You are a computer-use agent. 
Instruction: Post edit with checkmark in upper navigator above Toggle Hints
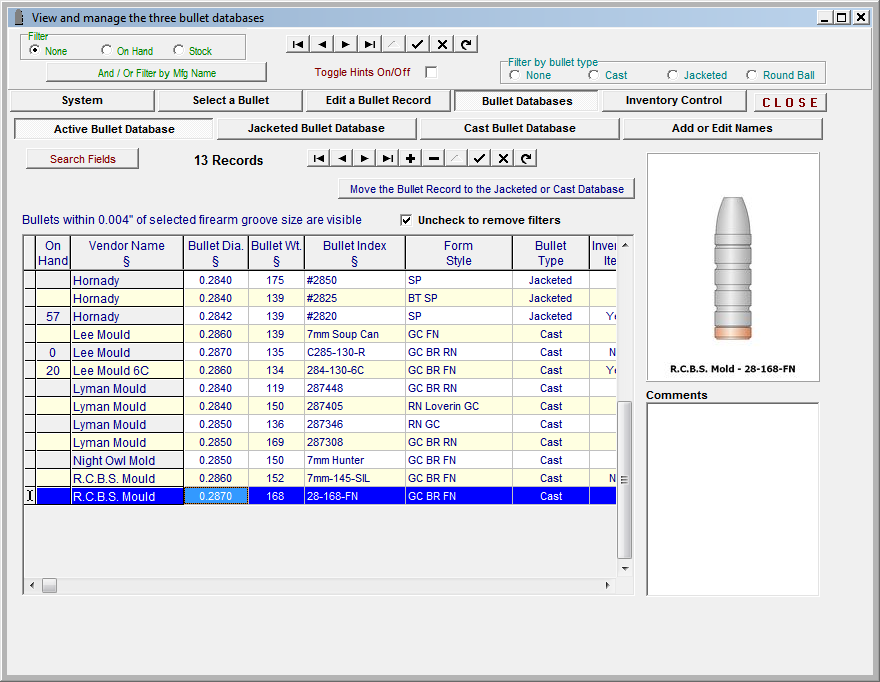(418, 44)
